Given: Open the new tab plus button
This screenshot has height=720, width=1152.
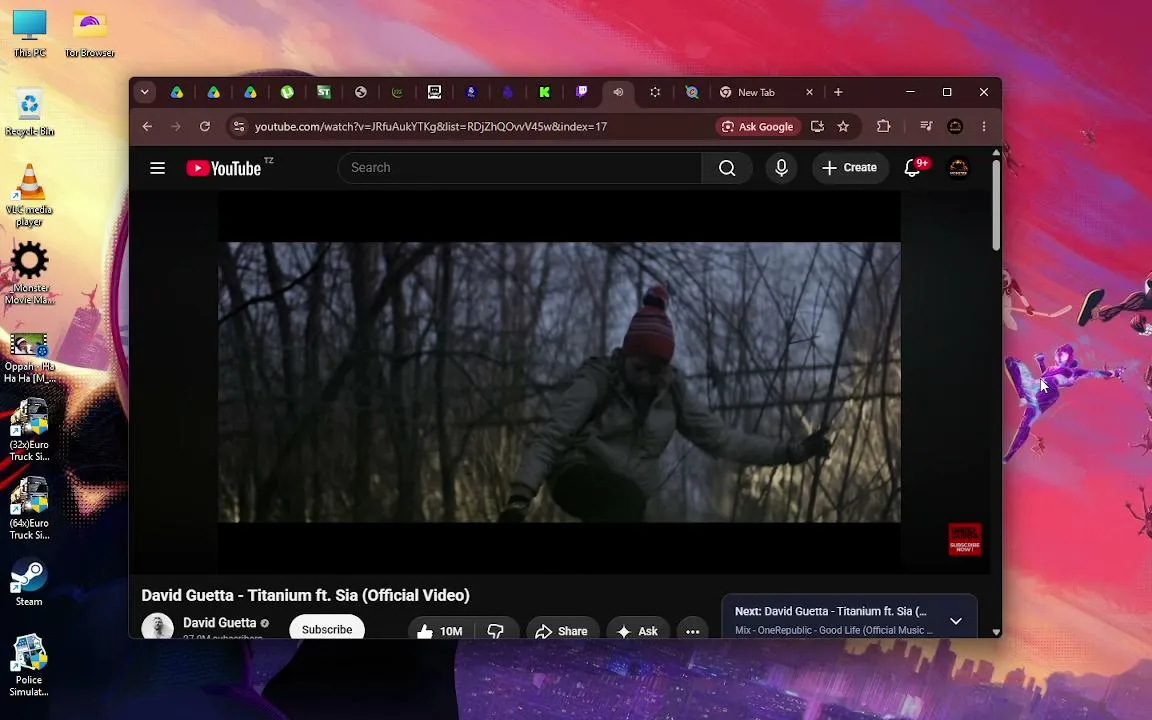Looking at the screenshot, I should click(x=838, y=92).
